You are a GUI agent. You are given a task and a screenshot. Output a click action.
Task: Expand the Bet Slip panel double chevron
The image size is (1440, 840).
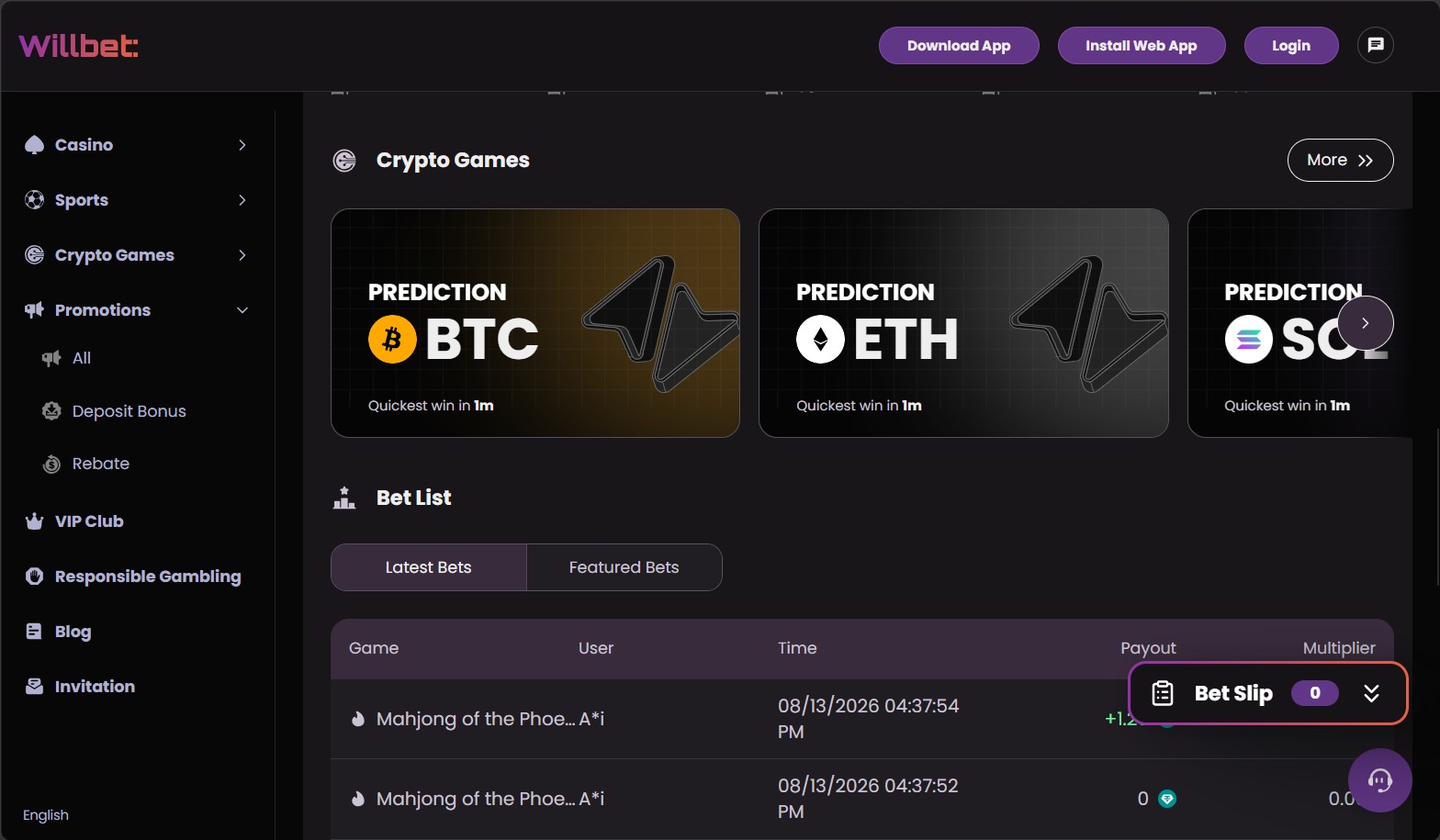coord(1371,693)
